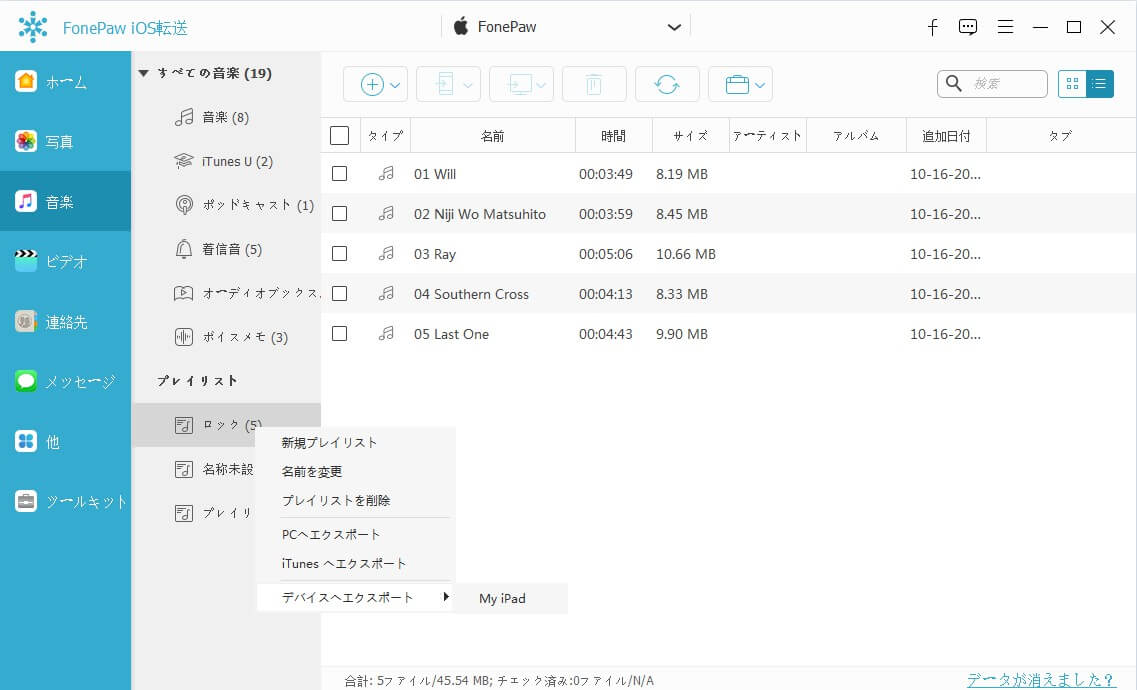
Task: Open the ホーム home section
Action: [x=65, y=82]
